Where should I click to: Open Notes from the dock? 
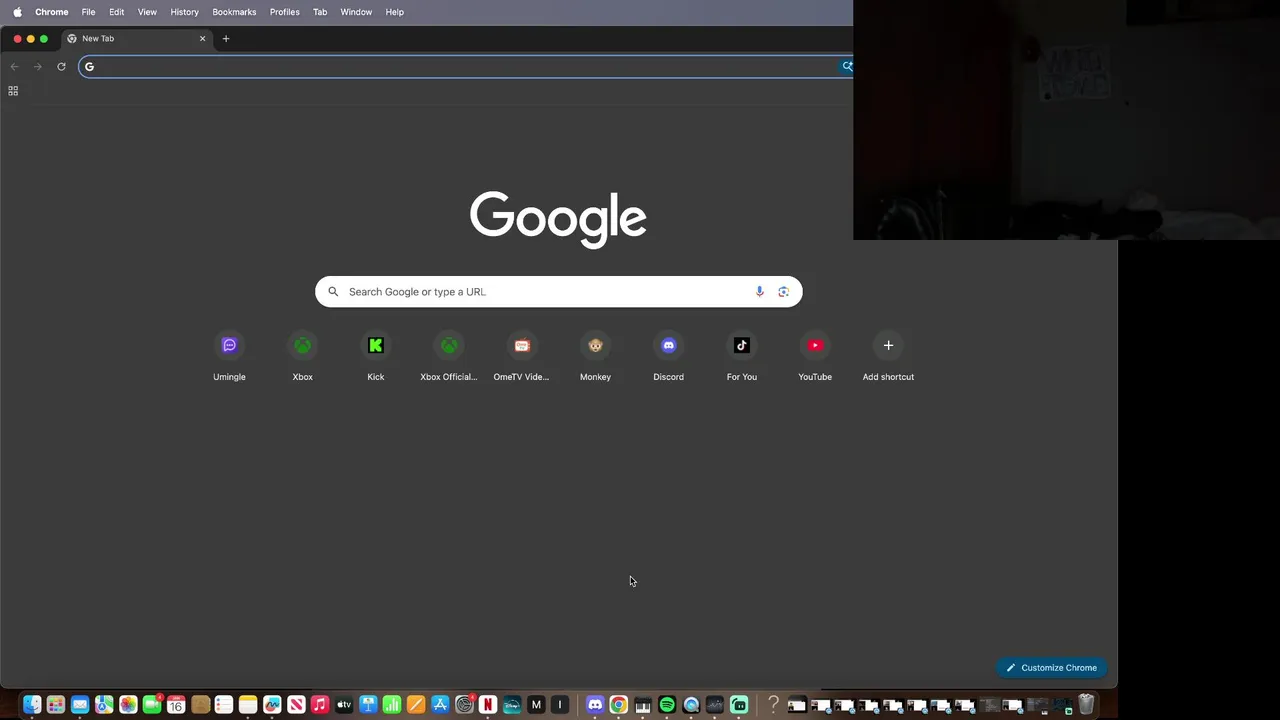click(x=248, y=705)
